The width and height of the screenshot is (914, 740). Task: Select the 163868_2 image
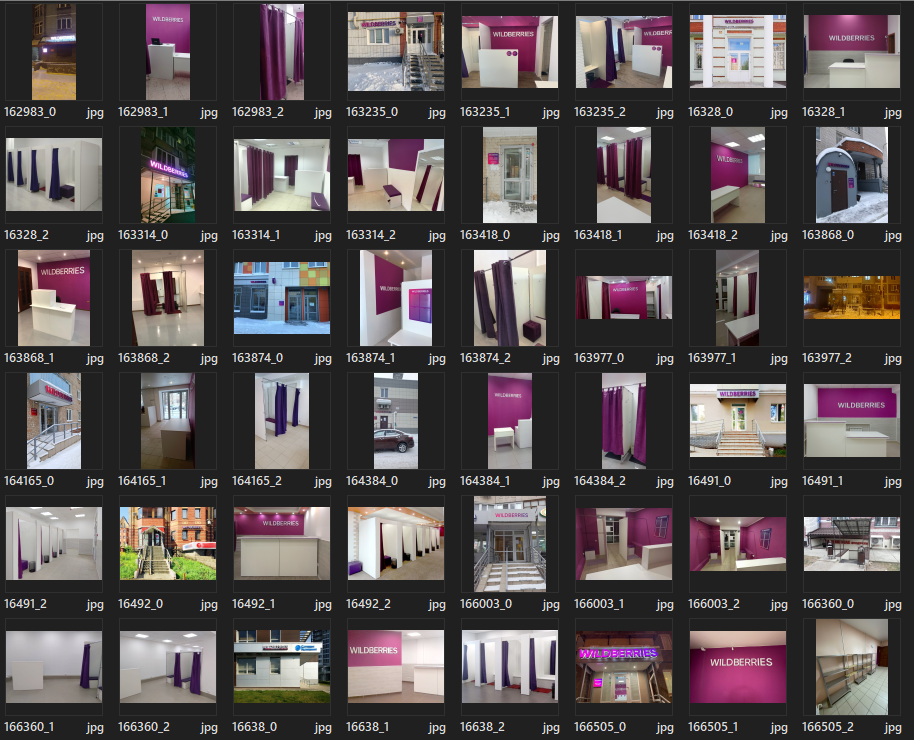coord(168,298)
